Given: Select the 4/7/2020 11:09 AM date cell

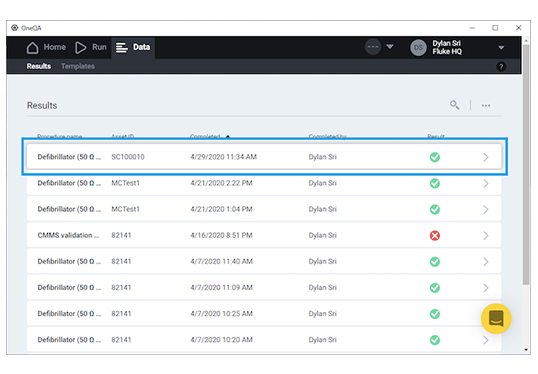Looking at the screenshot, I should (x=222, y=288).
